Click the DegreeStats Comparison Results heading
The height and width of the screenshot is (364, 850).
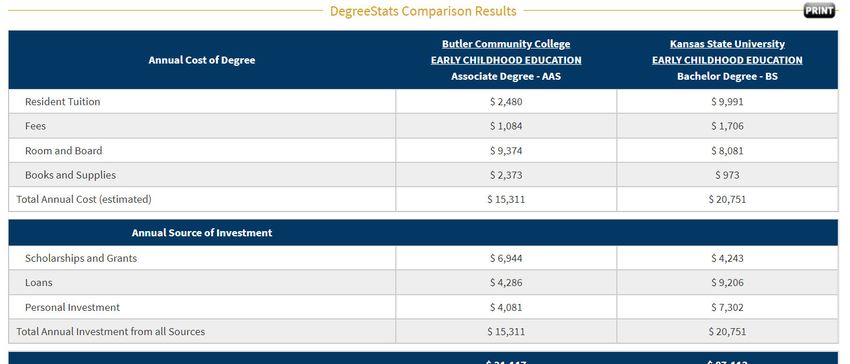tap(423, 11)
